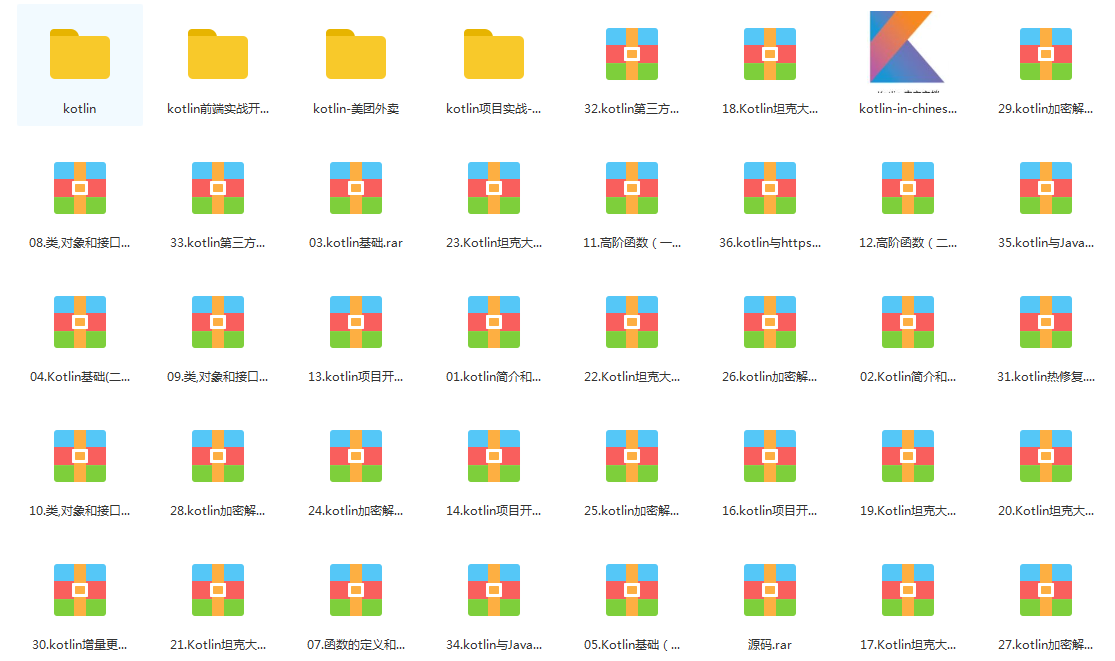Viewport: 1115px width, 661px height.
Task: Click the 11.高阶函数（一... archive icon
Action: coord(631,188)
